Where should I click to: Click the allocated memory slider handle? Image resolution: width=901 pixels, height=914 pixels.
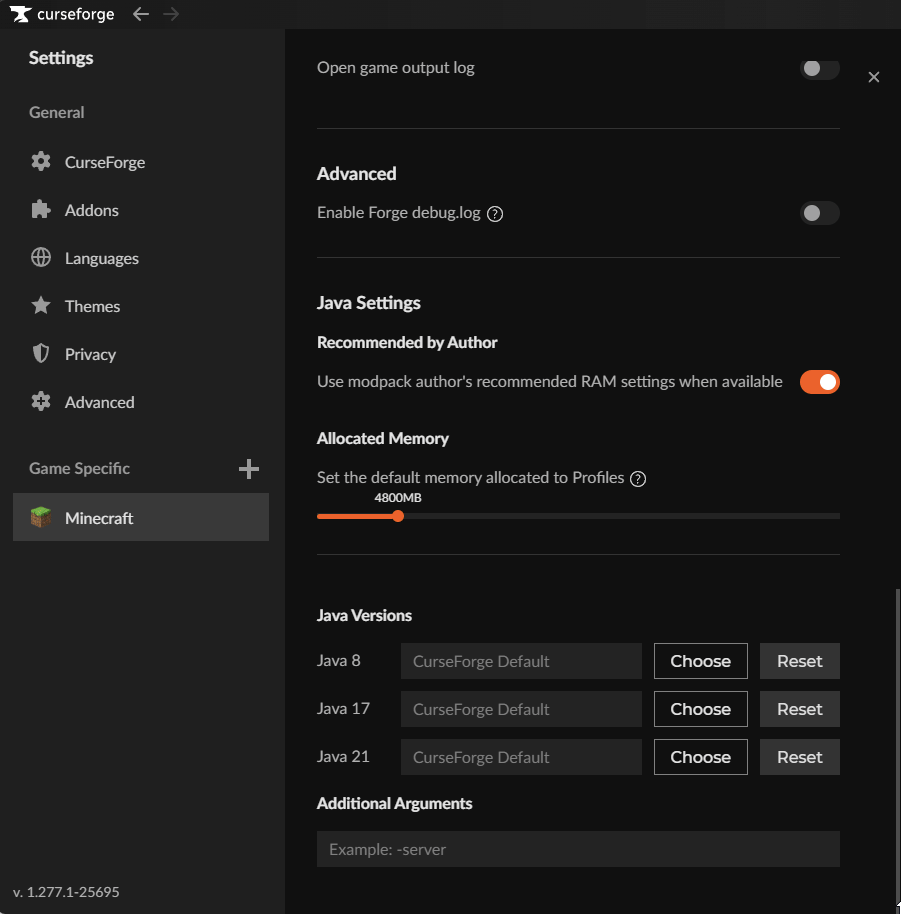coord(398,516)
